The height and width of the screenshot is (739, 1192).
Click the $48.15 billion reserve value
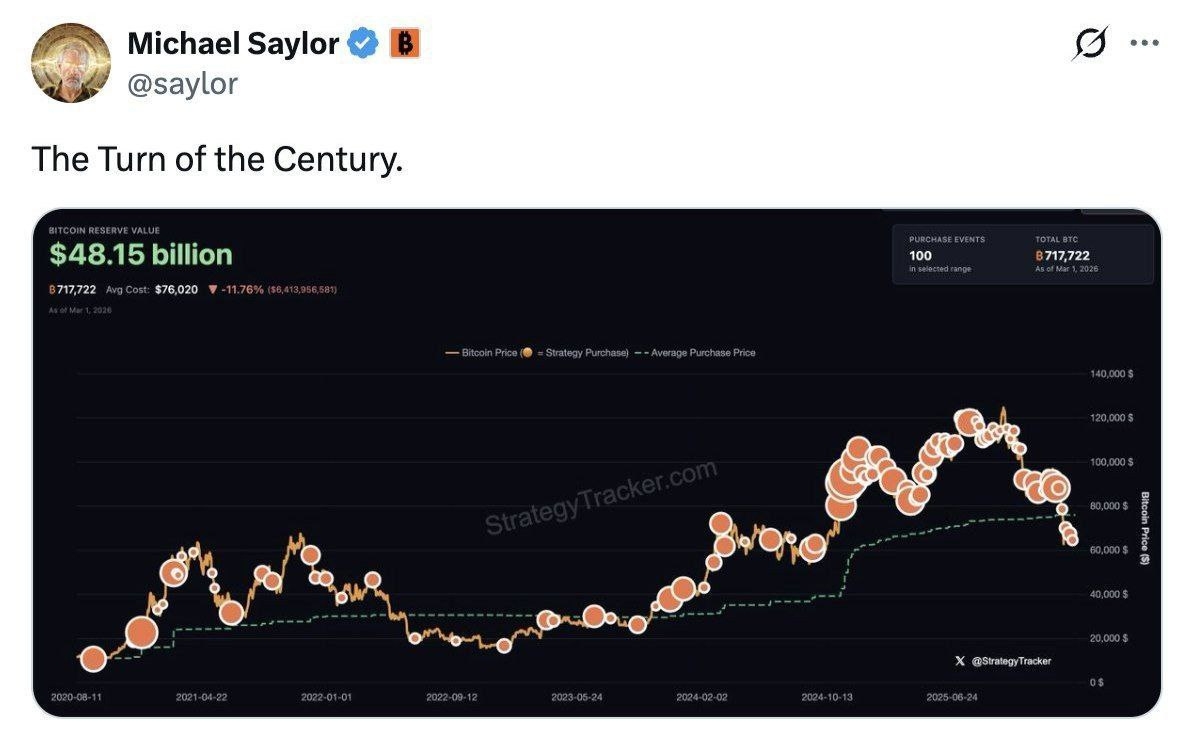[x=141, y=255]
